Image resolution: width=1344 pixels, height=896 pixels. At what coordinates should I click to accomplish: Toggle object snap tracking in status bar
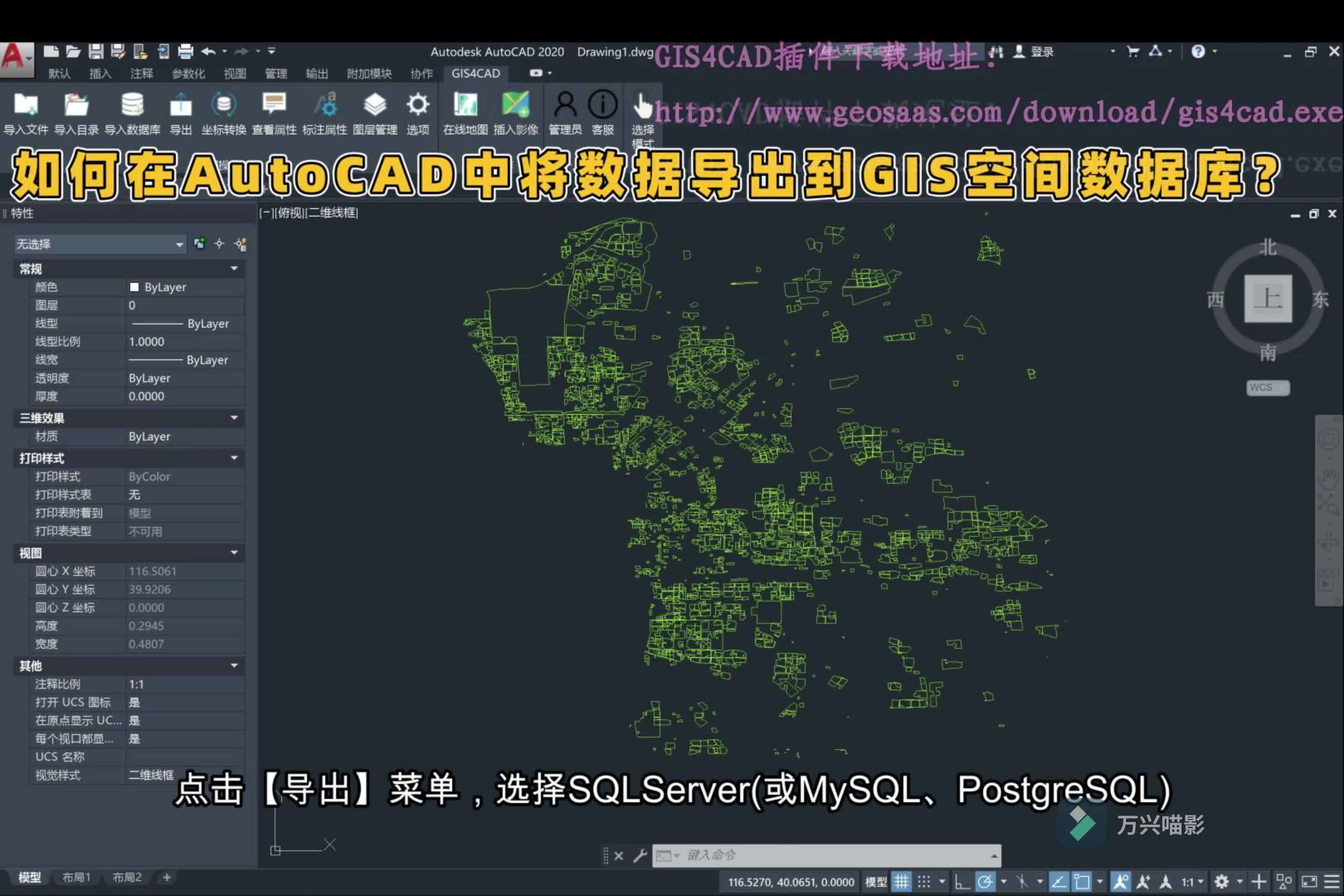pyautogui.click(x=1059, y=882)
